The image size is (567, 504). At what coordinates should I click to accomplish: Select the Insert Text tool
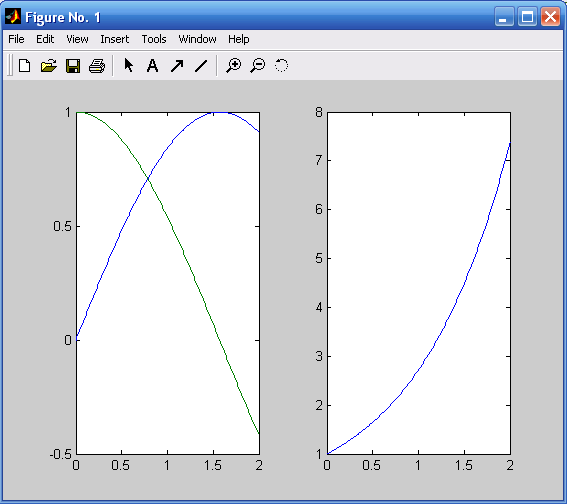(x=153, y=66)
